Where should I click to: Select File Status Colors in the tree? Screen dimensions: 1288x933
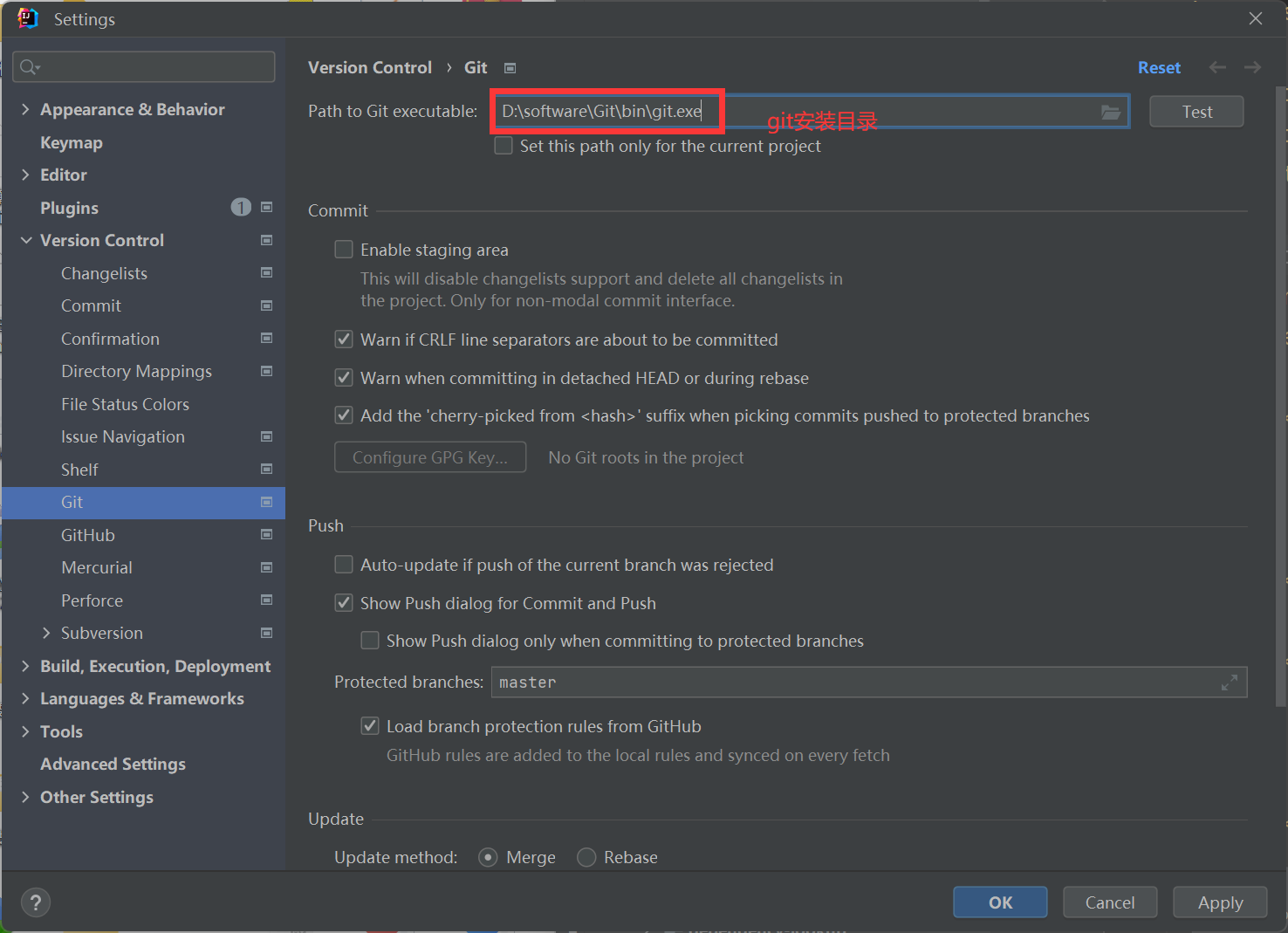125,404
